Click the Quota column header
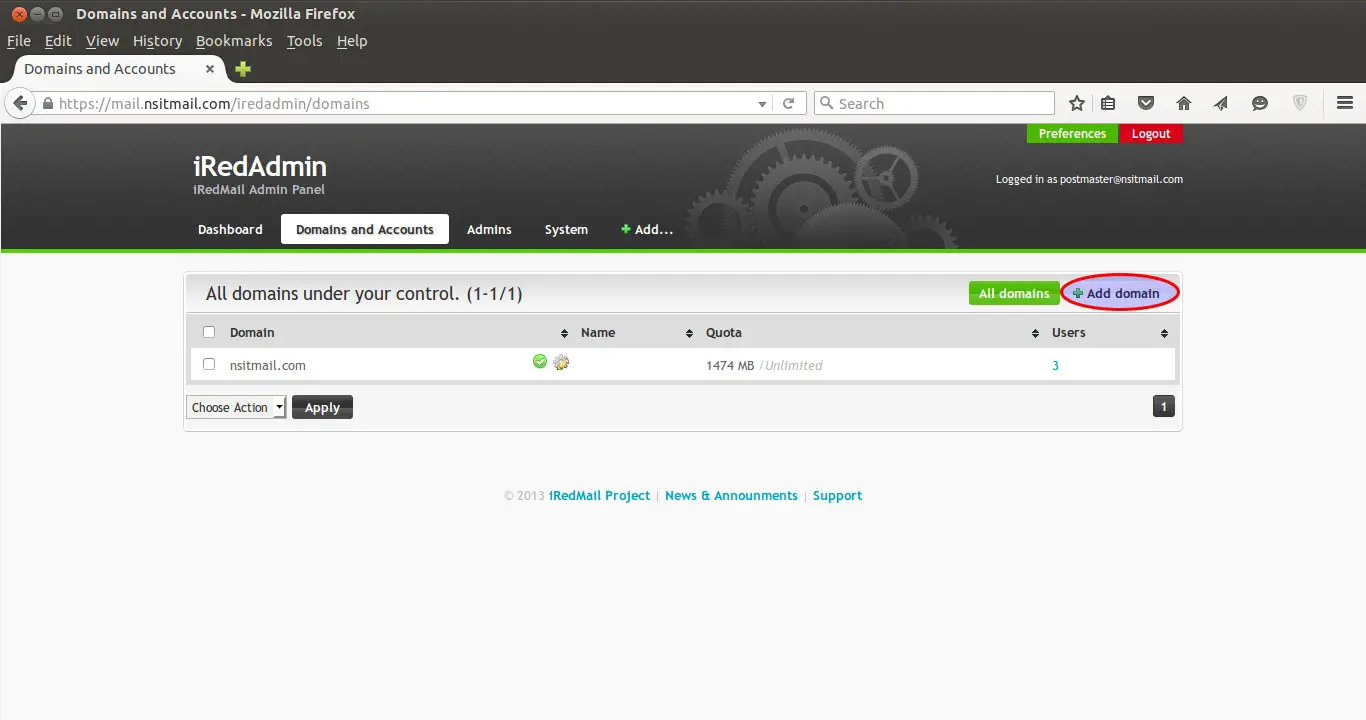The width and height of the screenshot is (1366, 720). click(724, 332)
